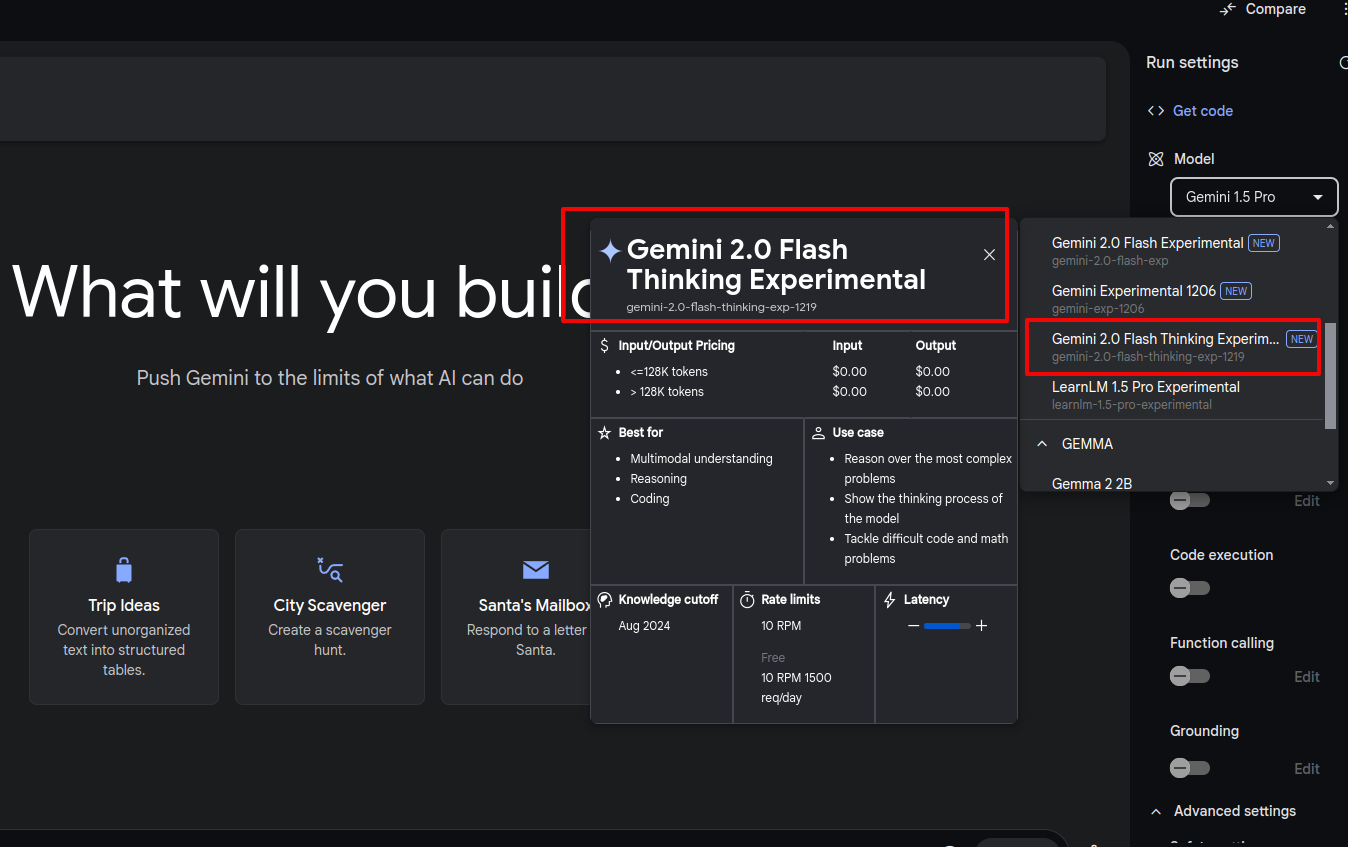The image size is (1348, 847).
Task: Open the Trip Ideas sample card
Action: pos(124,617)
